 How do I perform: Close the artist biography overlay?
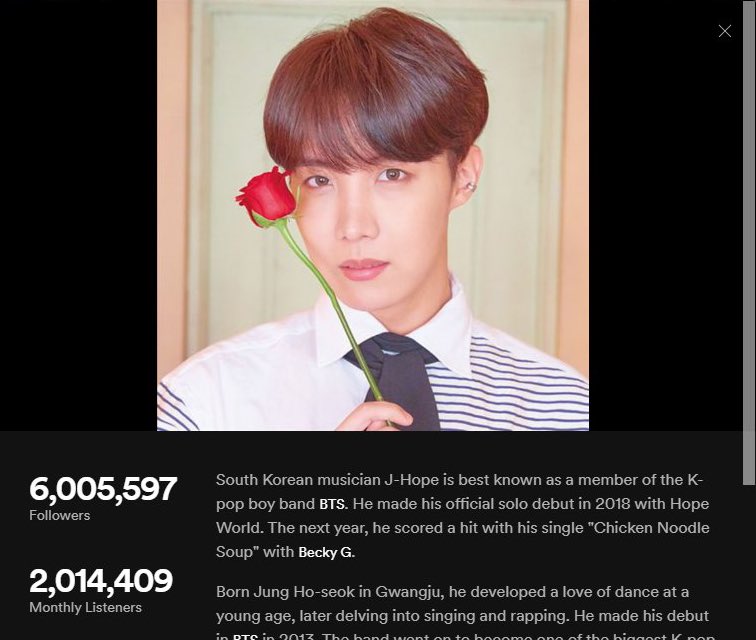pyautogui.click(x=724, y=31)
